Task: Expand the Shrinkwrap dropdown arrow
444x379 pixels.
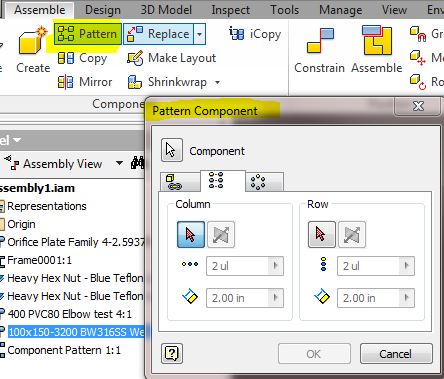Action: pos(217,82)
